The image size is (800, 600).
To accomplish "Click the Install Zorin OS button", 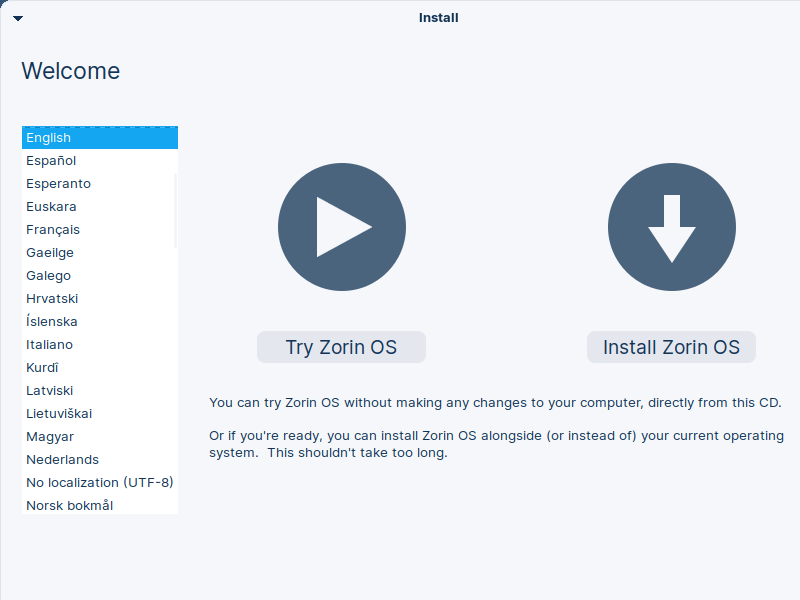I will coord(671,347).
